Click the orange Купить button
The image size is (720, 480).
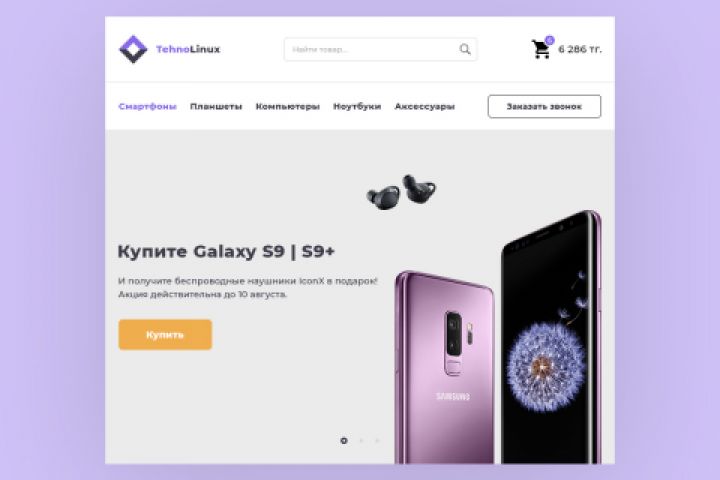tap(165, 335)
